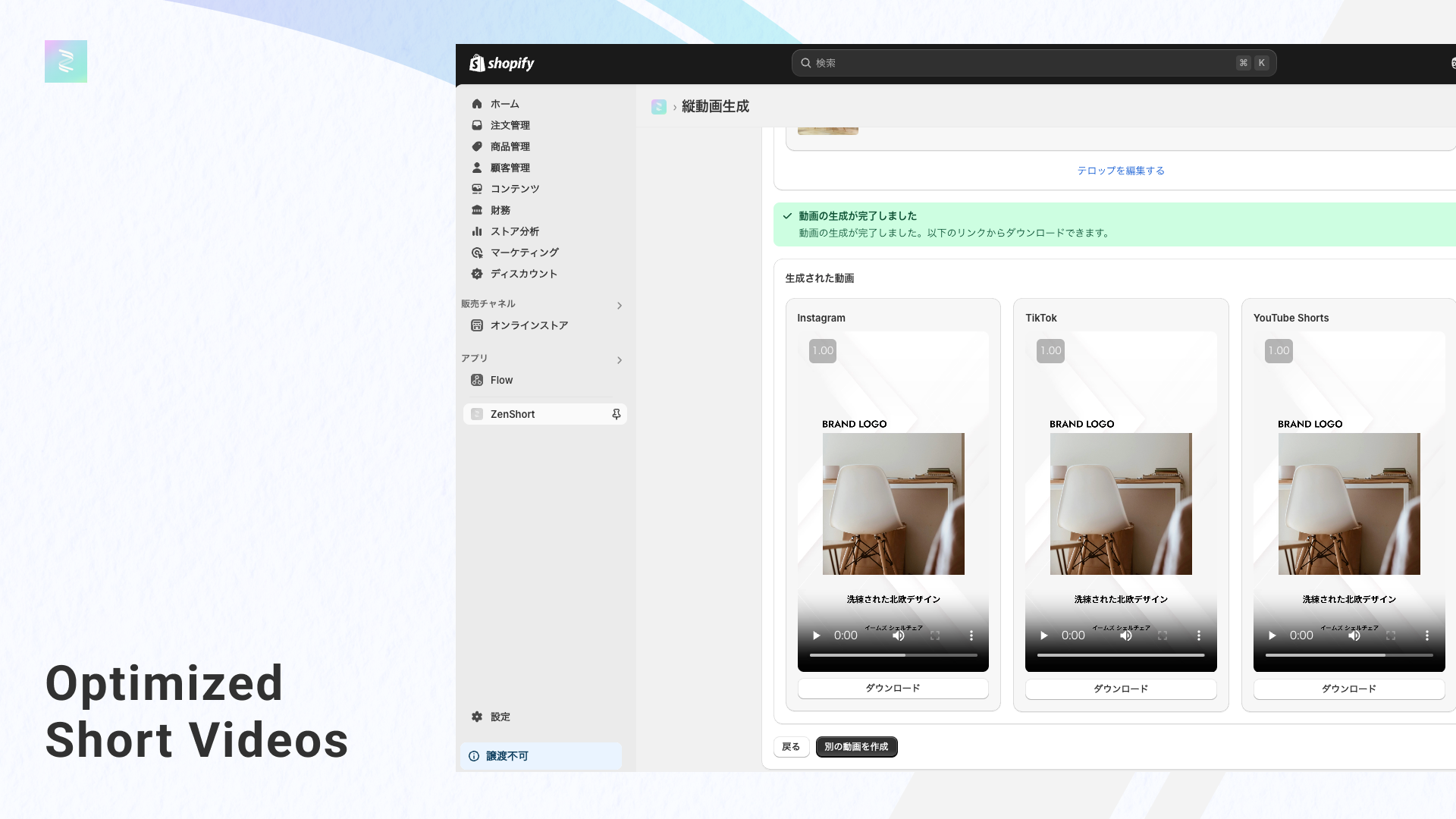Download the Instagram video

pyautogui.click(x=893, y=688)
